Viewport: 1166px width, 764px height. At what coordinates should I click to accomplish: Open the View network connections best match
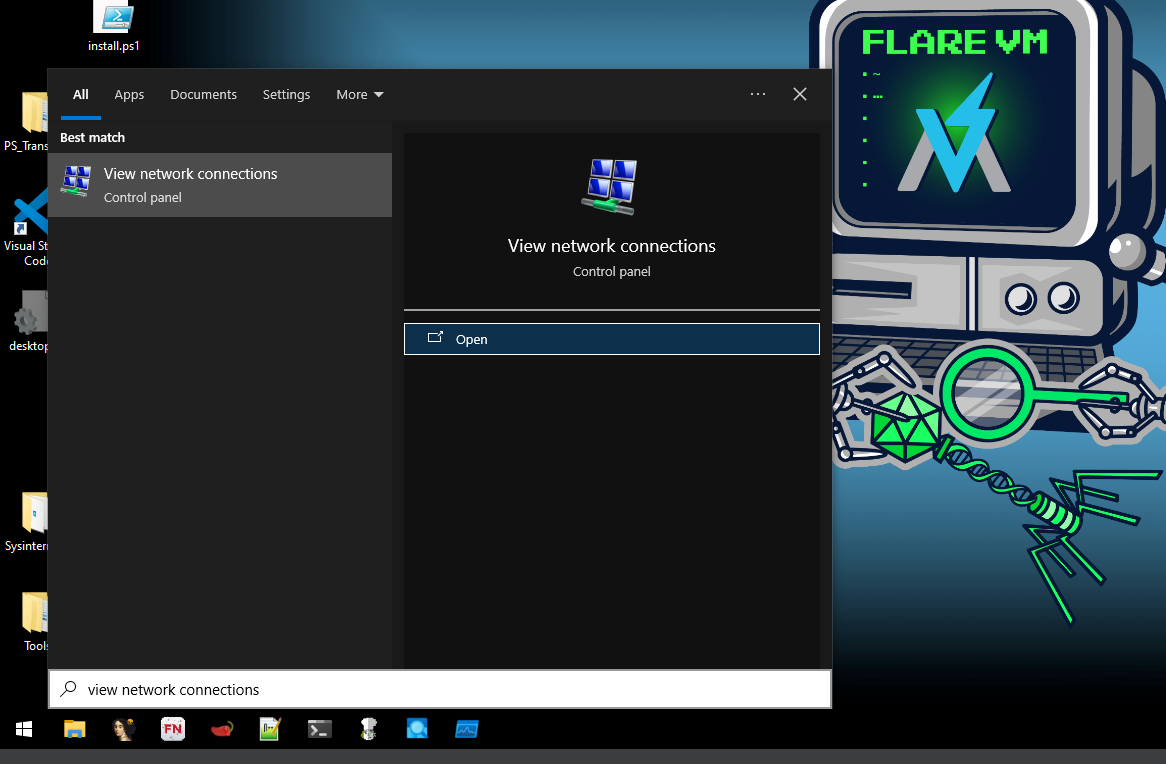[x=220, y=185]
